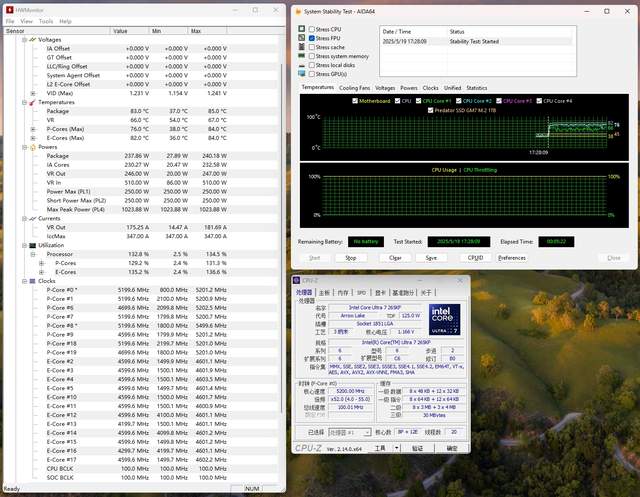Switch to the Cooling Fans tab
The width and height of the screenshot is (640, 497).
click(354, 88)
